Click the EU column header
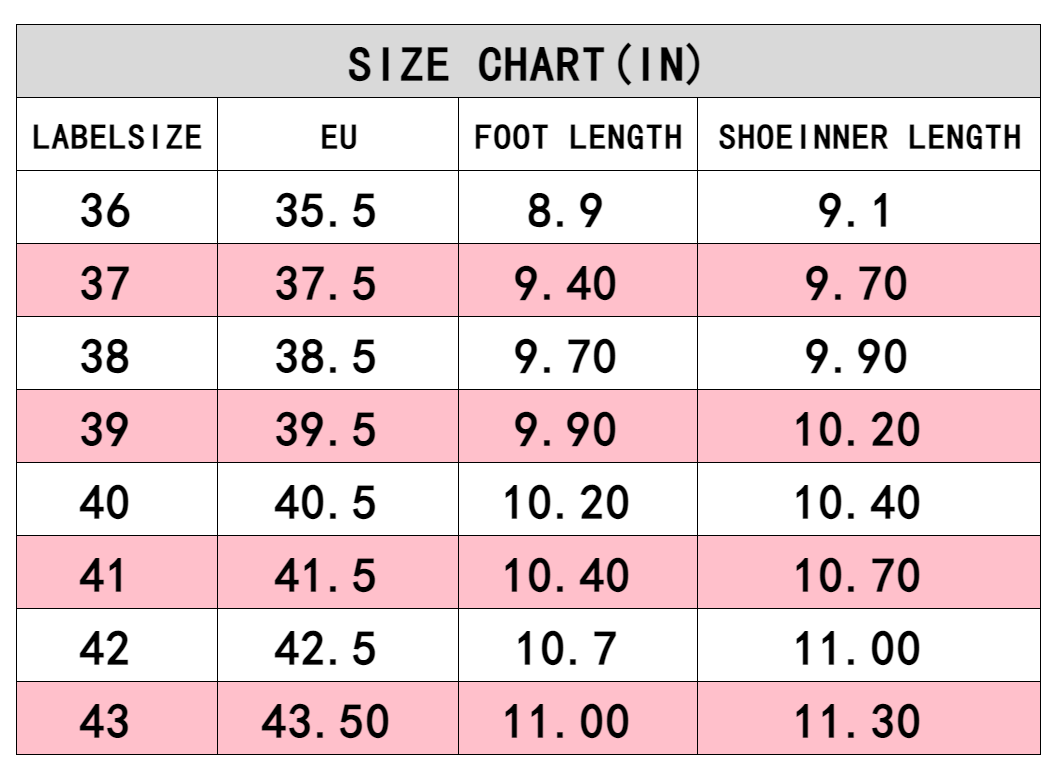 click(338, 136)
